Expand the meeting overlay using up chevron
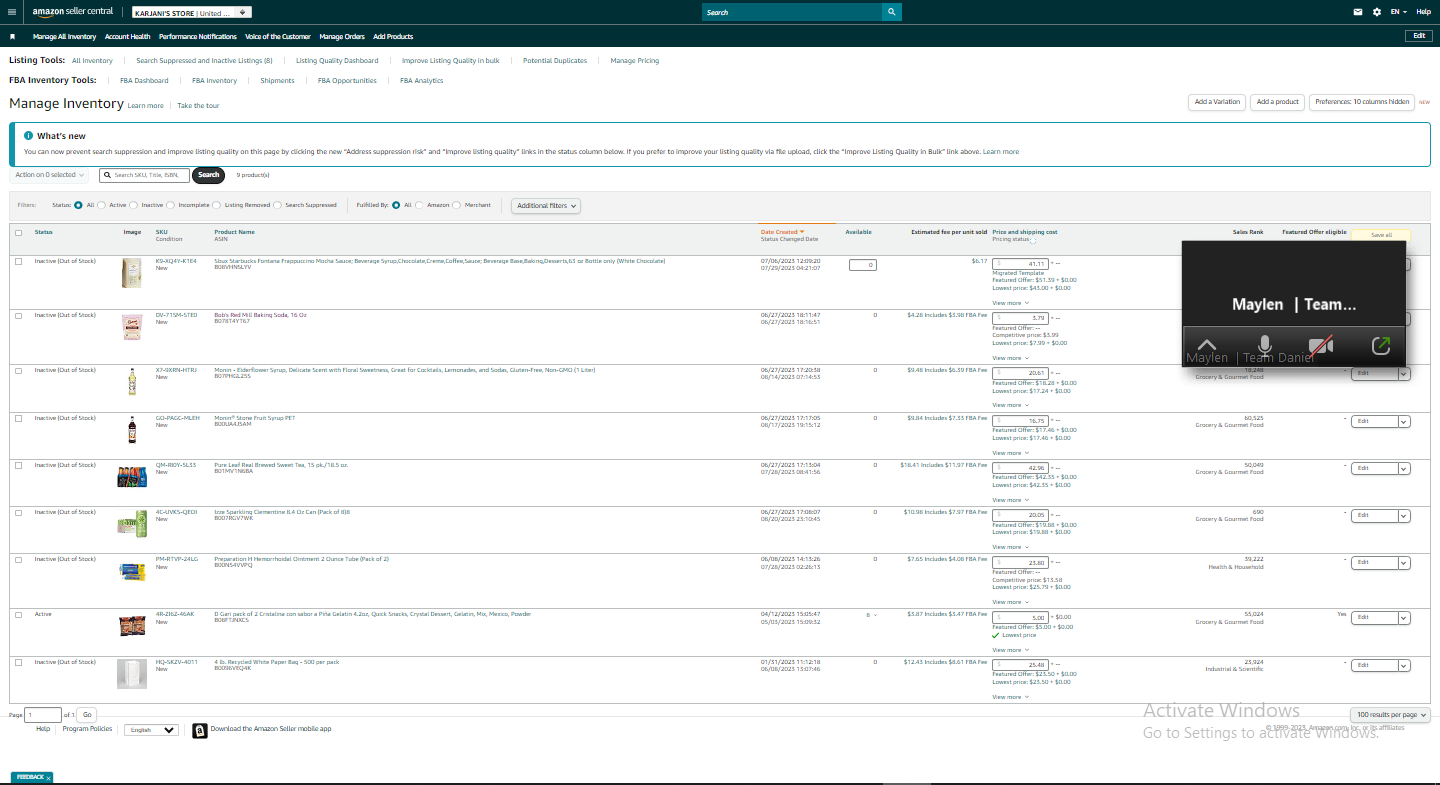Image resolution: width=1440 pixels, height=785 pixels. point(1207,346)
